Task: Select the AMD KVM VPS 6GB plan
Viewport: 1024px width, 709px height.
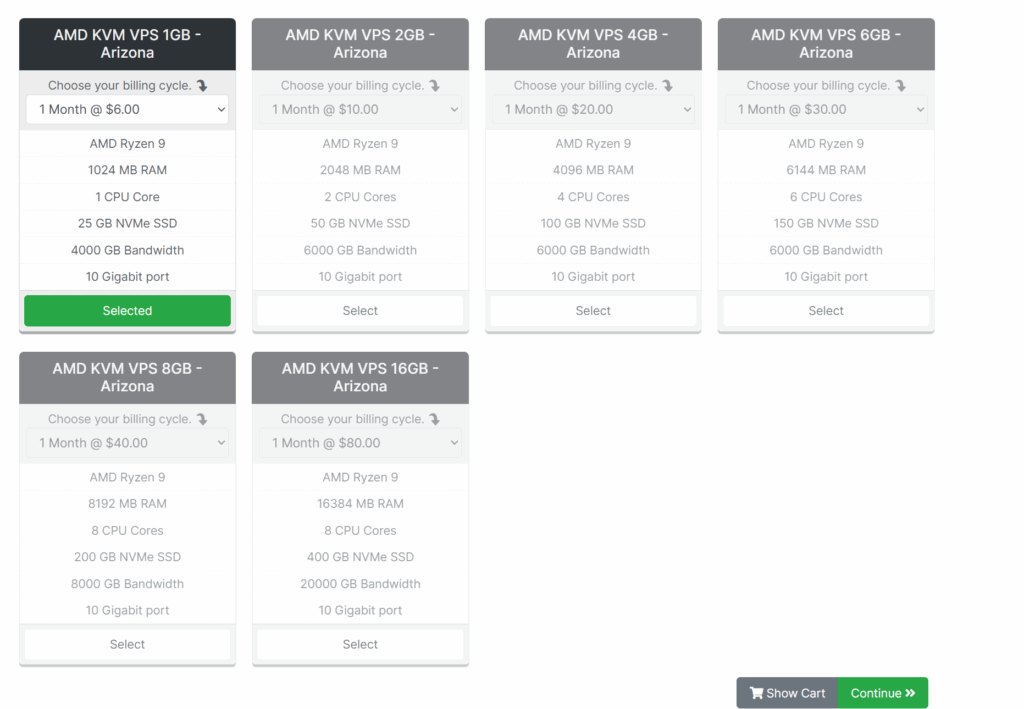Action: pyautogui.click(x=826, y=311)
